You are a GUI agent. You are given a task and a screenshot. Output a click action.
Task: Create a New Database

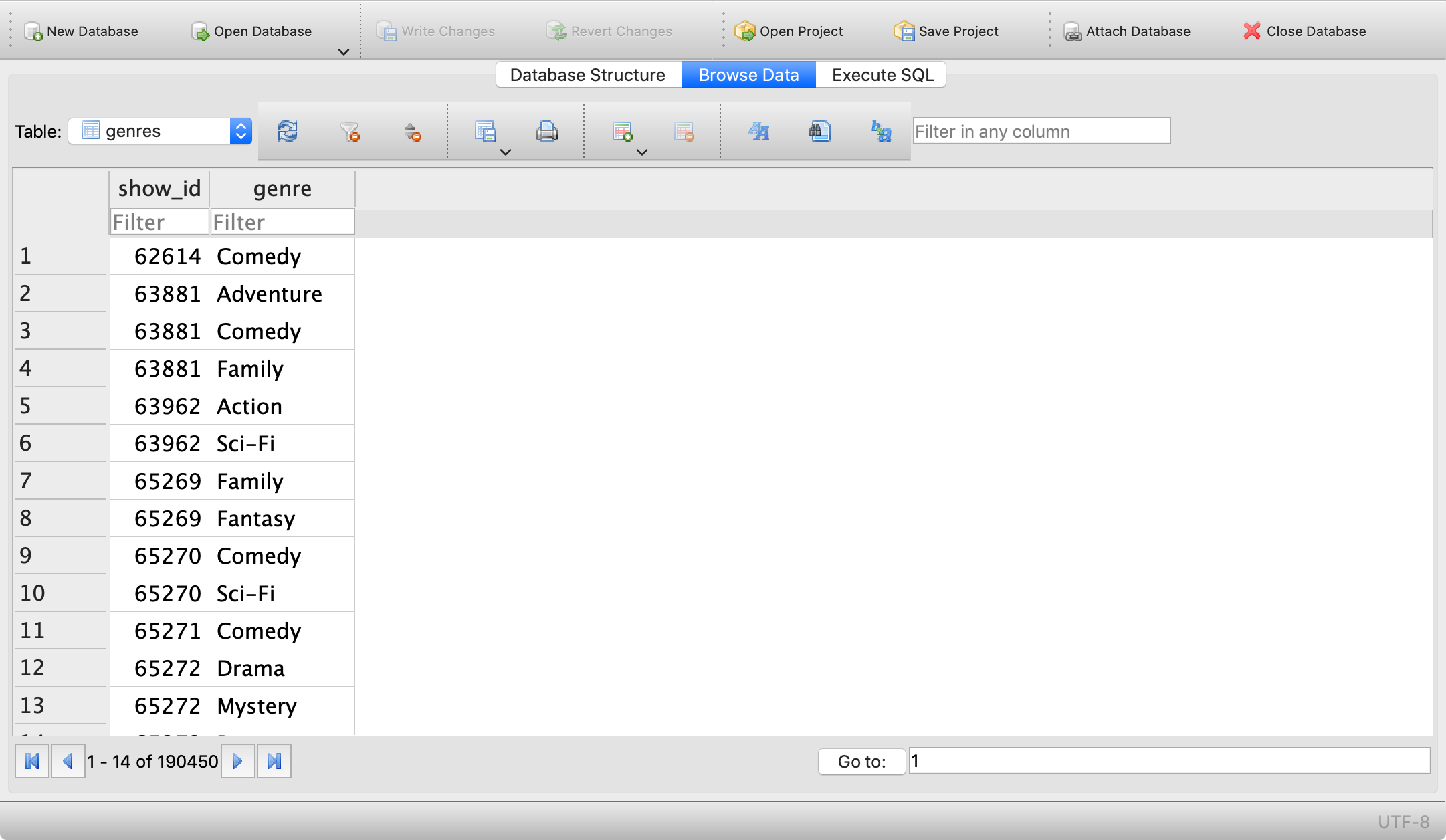tap(82, 31)
